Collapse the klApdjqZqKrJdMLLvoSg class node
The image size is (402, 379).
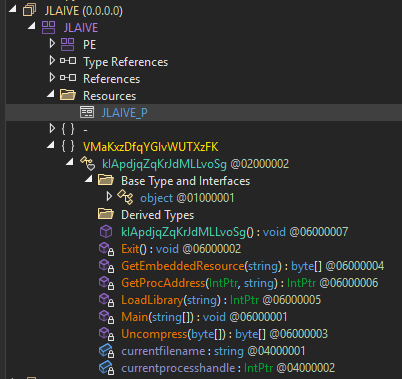point(70,162)
